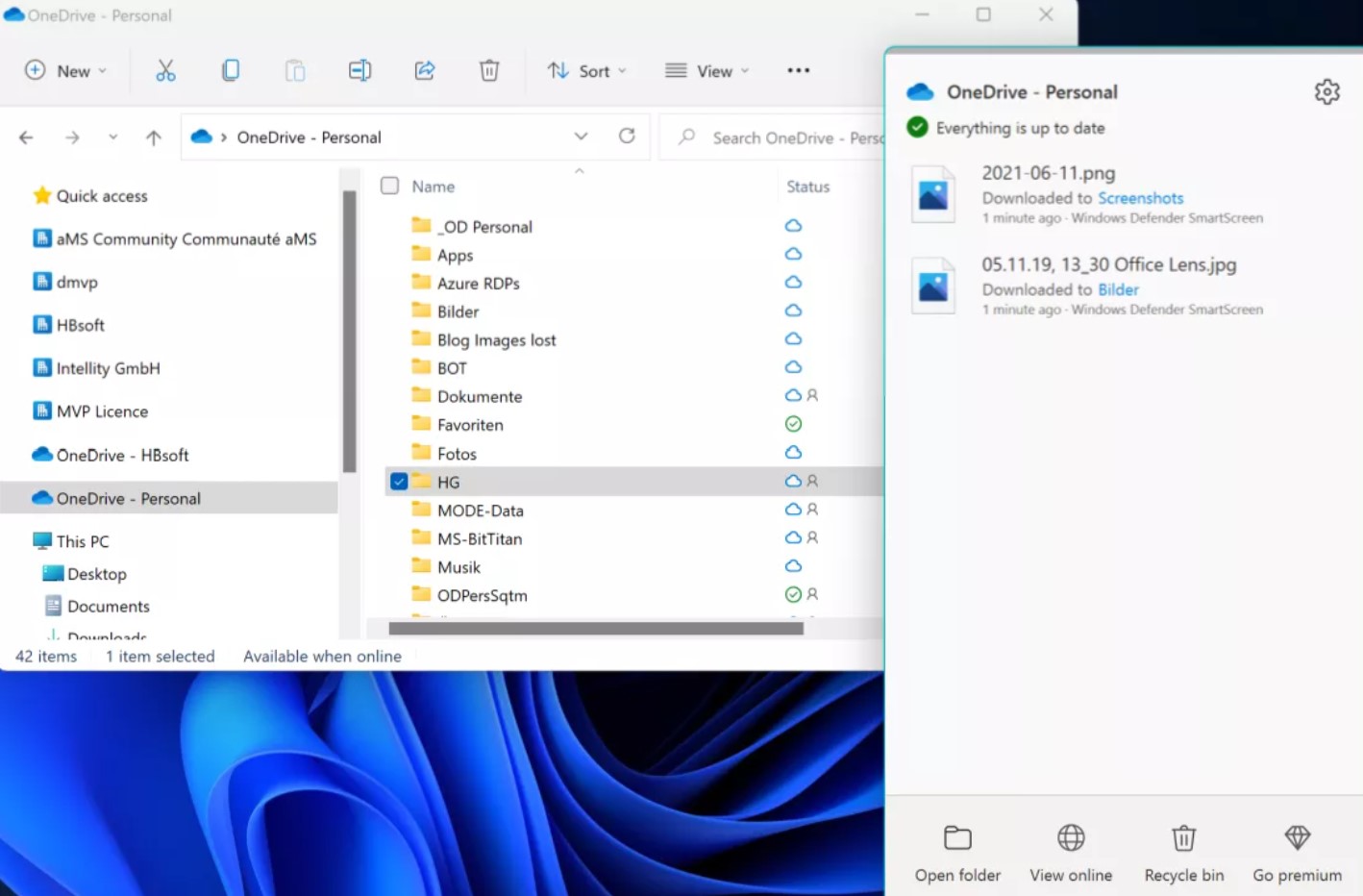Open the Bilder folder link in flyout
The height and width of the screenshot is (896, 1363).
click(x=1118, y=289)
